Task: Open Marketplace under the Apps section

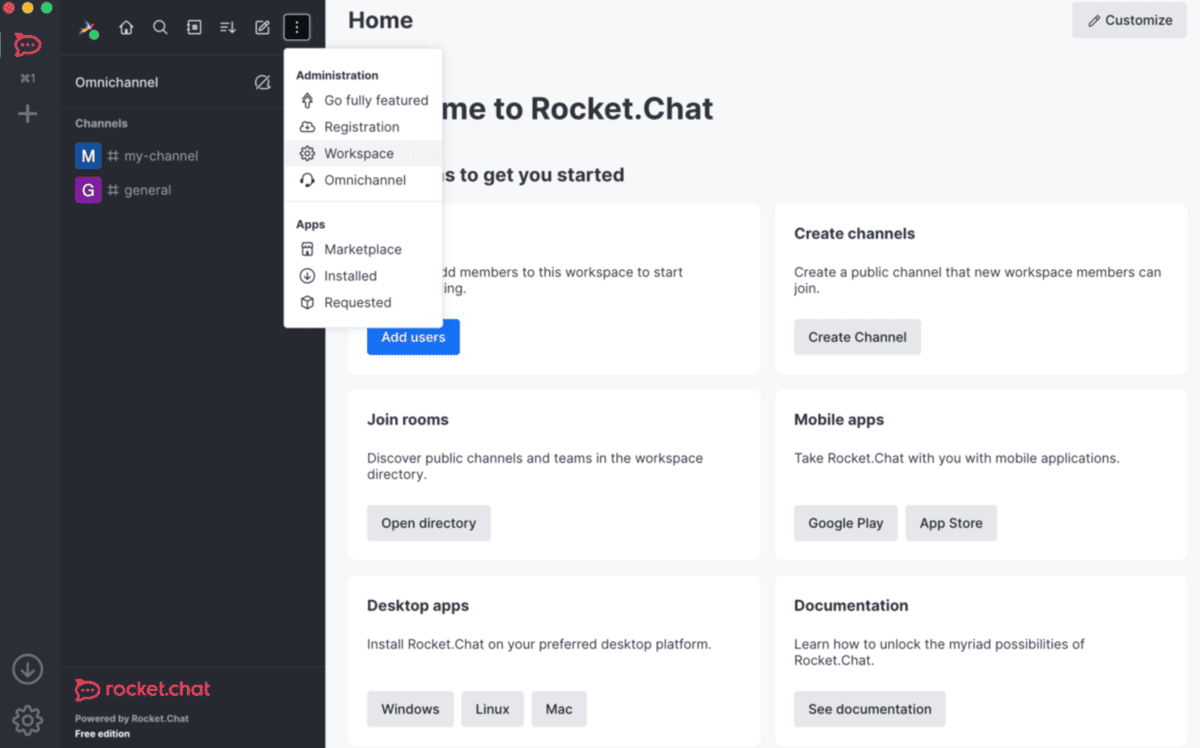Action: point(363,249)
